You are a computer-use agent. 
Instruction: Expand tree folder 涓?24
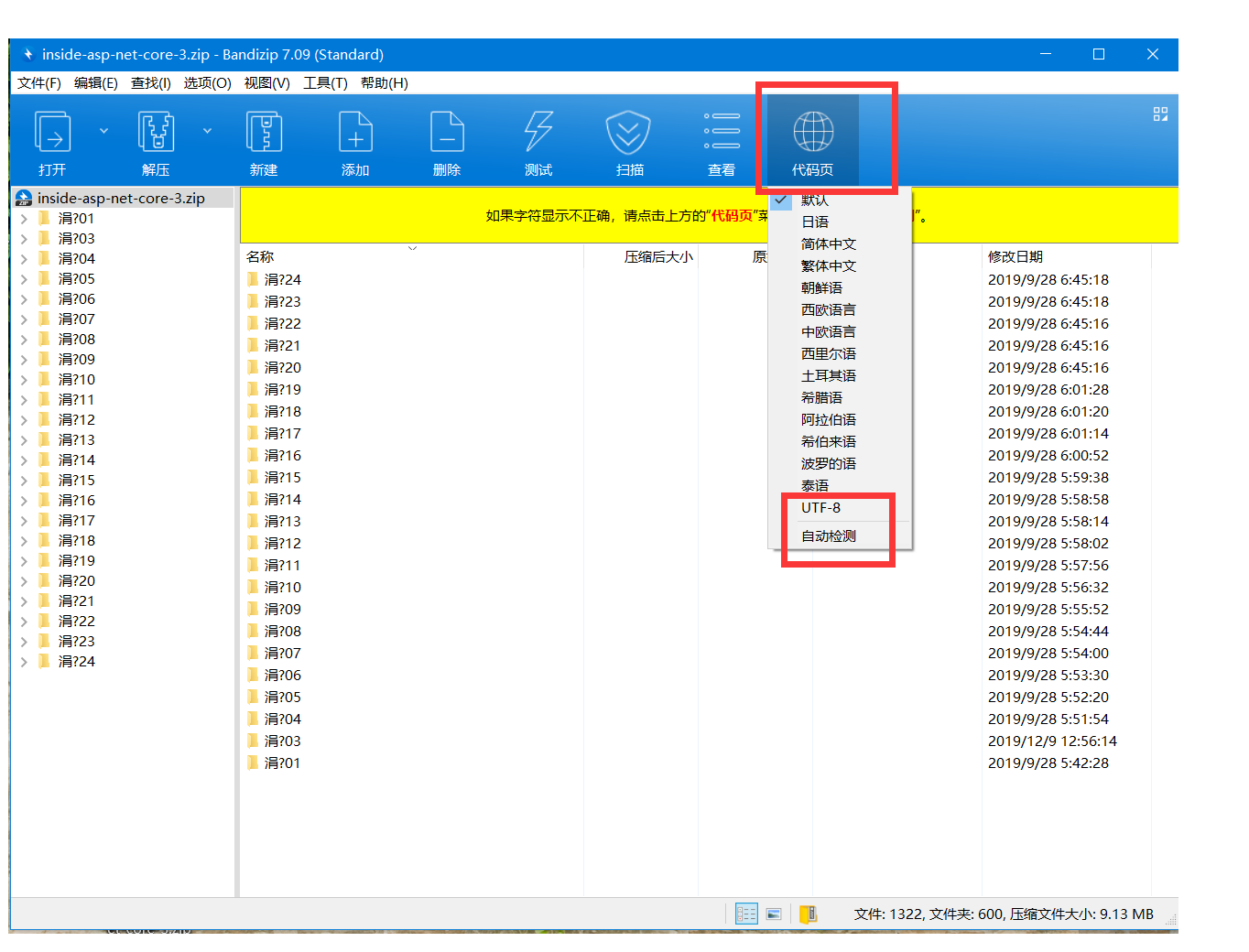24,662
